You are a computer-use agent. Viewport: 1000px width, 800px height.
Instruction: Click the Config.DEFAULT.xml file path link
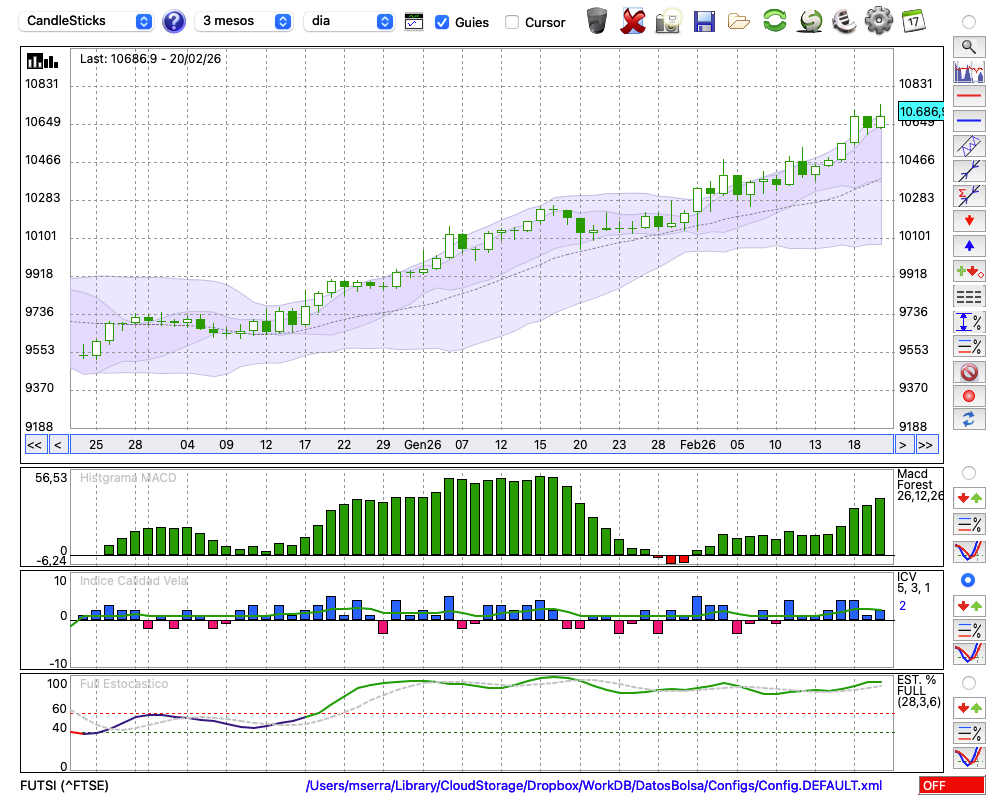coord(593,786)
